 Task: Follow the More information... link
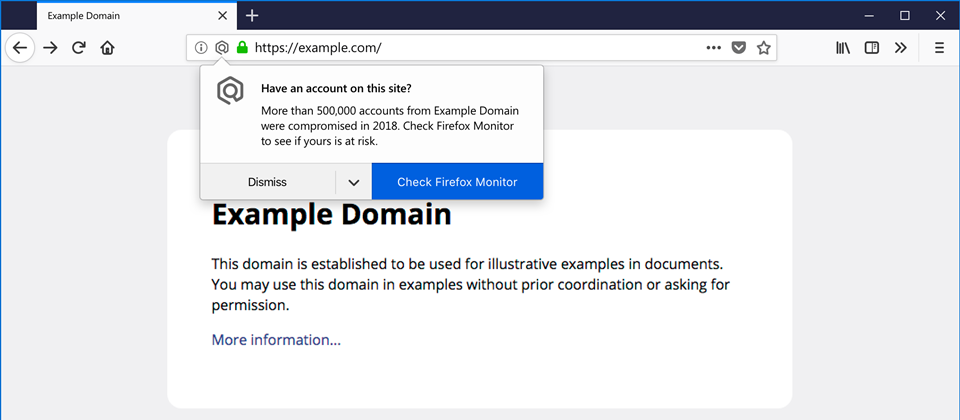[x=276, y=340]
